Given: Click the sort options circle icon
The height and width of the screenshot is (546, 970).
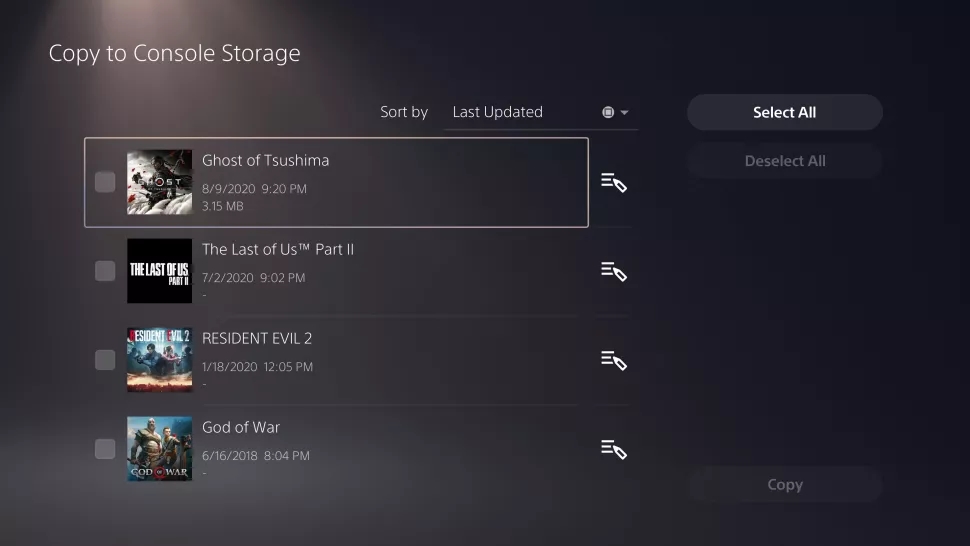Looking at the screenshot, I should (x=608, y=112).
